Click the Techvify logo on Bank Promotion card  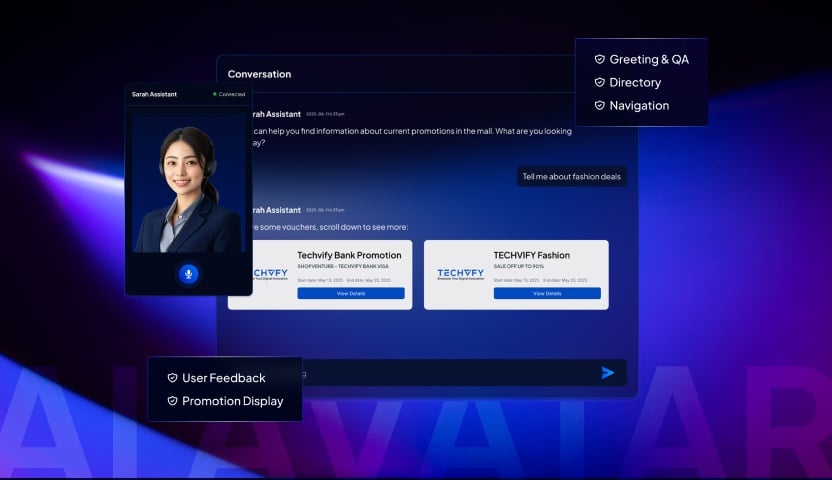[270, 274]
